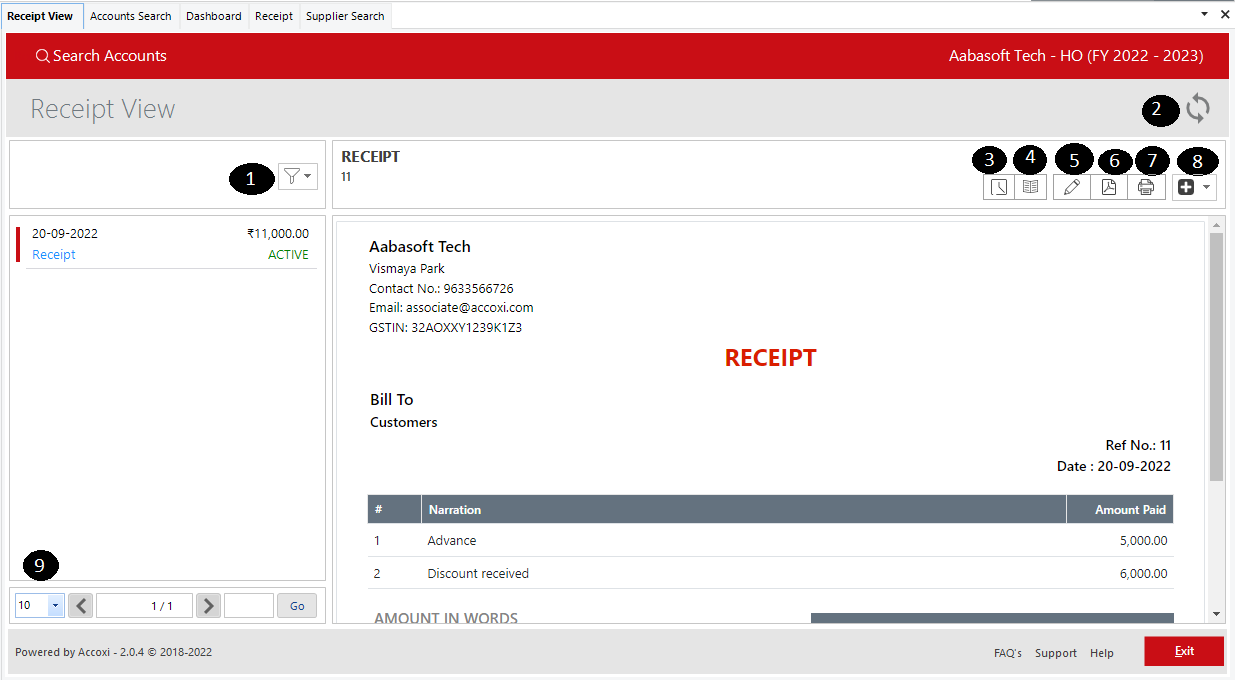
Task: Click the Date : 20-09-2022 text
Action: 1114,466
